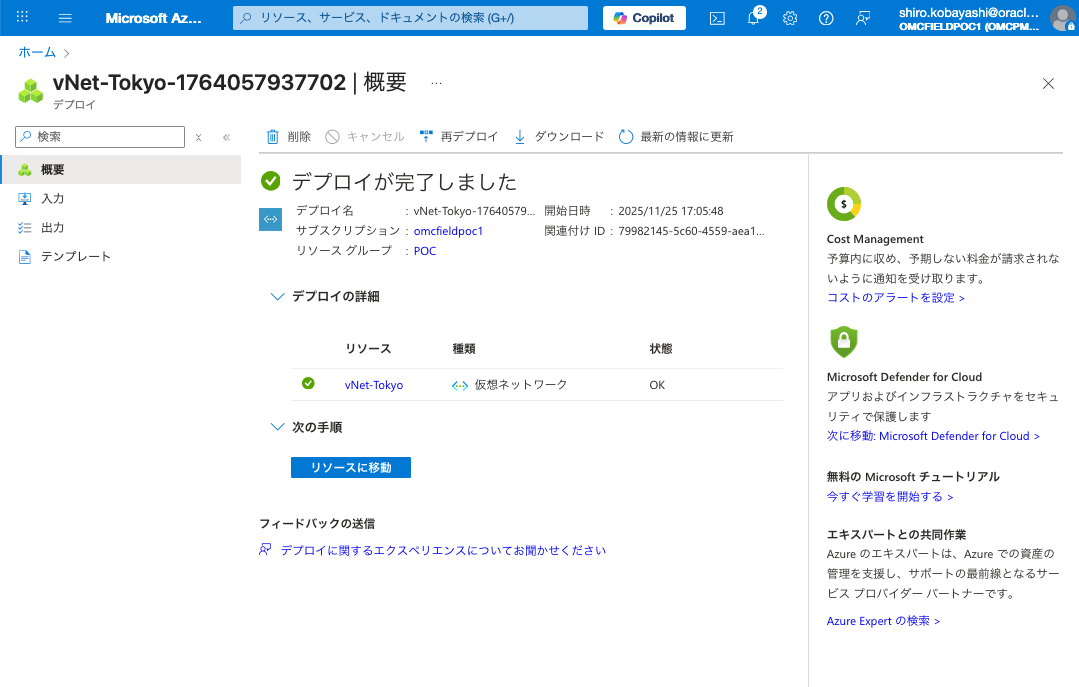The height and width of the screenshot is (687, 1079).
Task: Click the 関連付け ID value text
Action: [691, 231]
